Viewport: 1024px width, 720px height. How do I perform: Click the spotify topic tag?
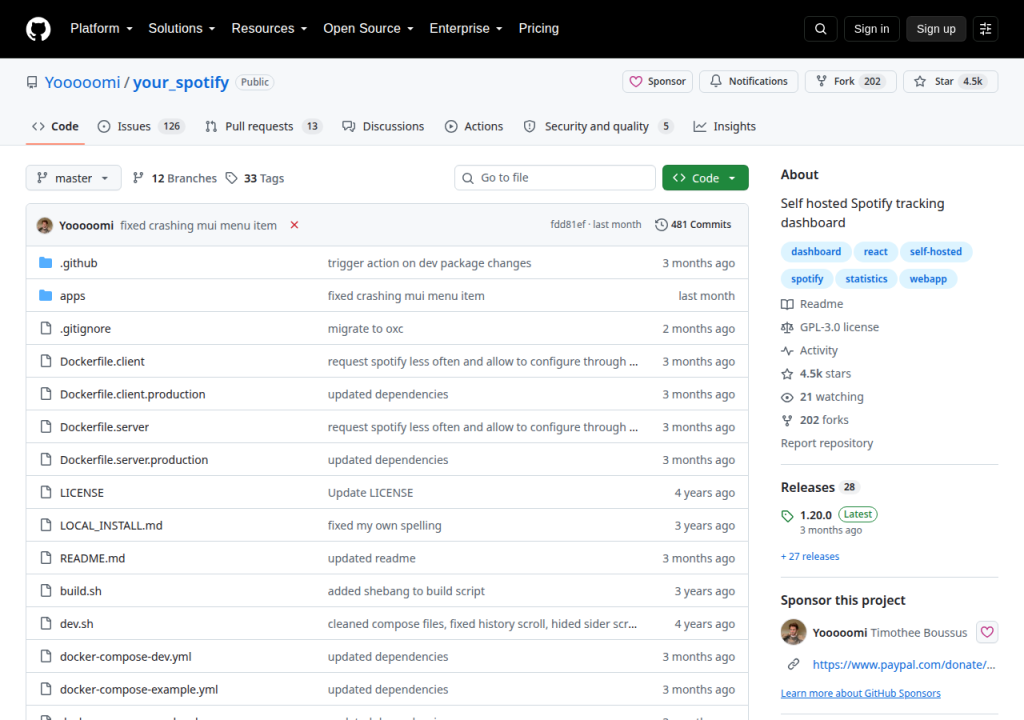point(807,279)
